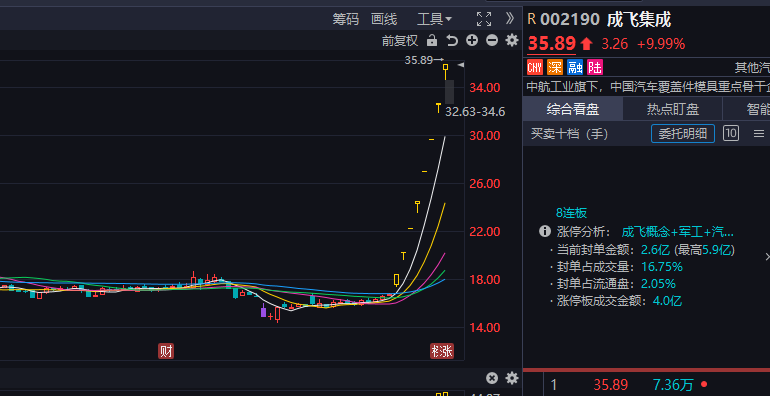The width and height of the screenshot is (770, 396).
Task: Click the 财 financial report marker
Action: pyautogui.click(x=166, y=351)
